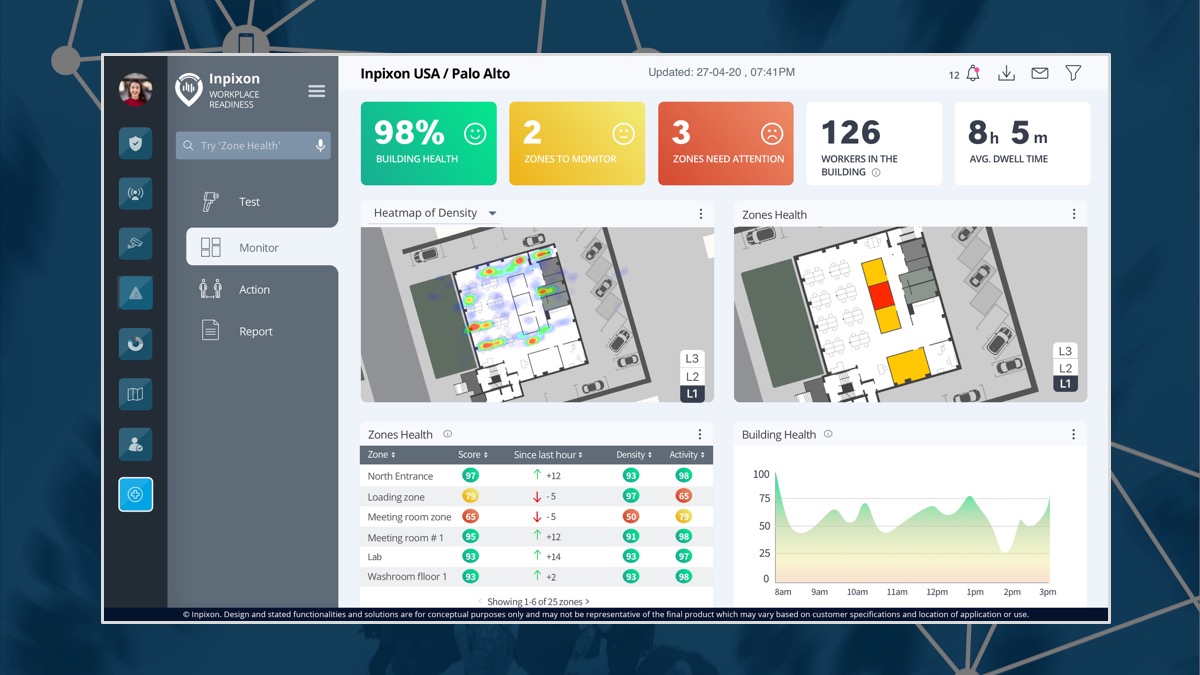Go to next page of zones

click(x=588, y=602)
